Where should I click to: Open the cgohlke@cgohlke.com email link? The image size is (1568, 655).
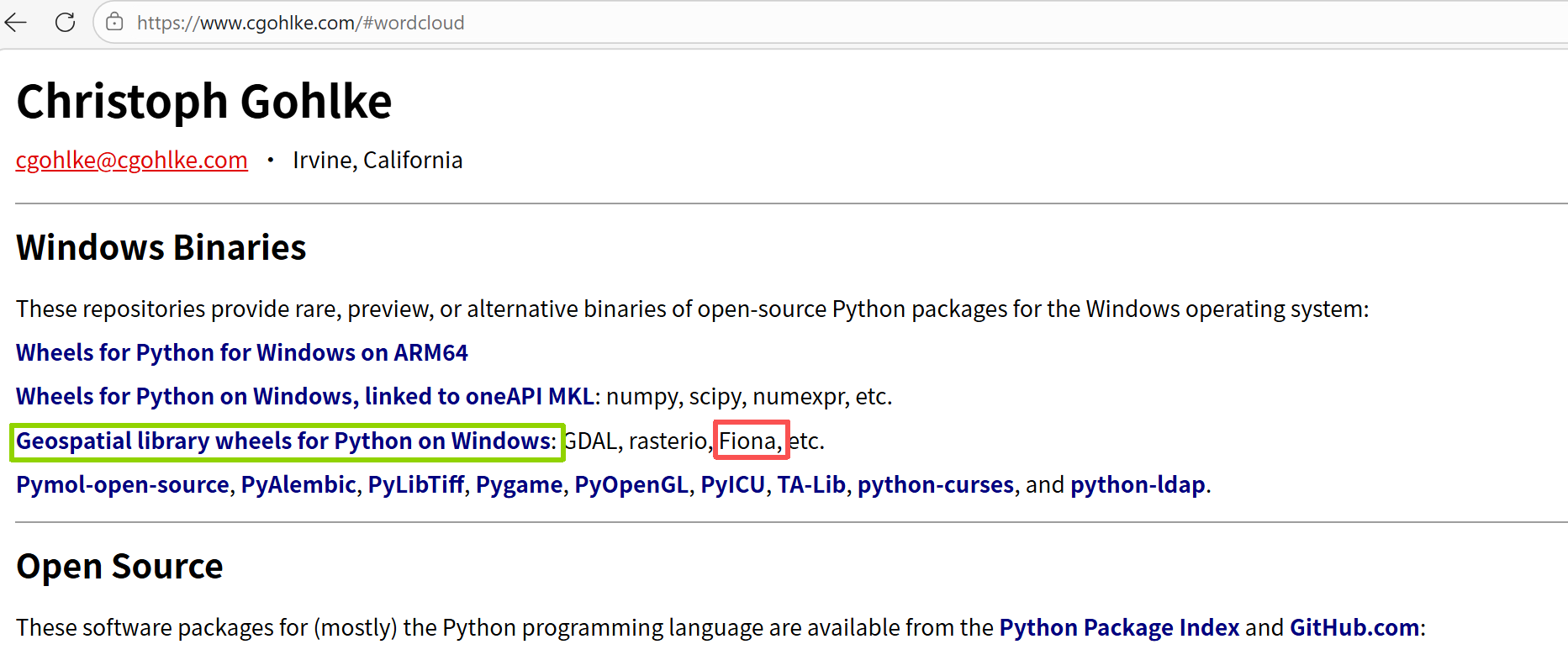click(x=132, y=160)
